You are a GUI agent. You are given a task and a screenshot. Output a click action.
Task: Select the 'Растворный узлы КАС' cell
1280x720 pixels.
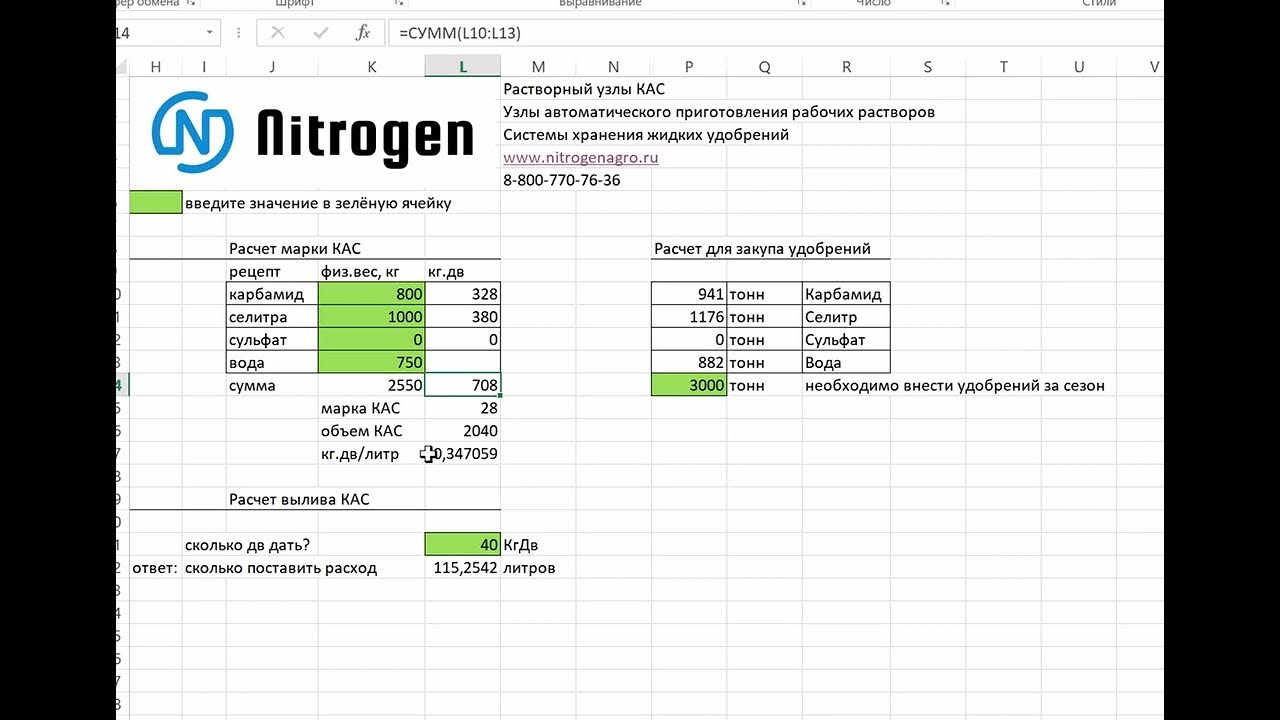tap(584, 89)
